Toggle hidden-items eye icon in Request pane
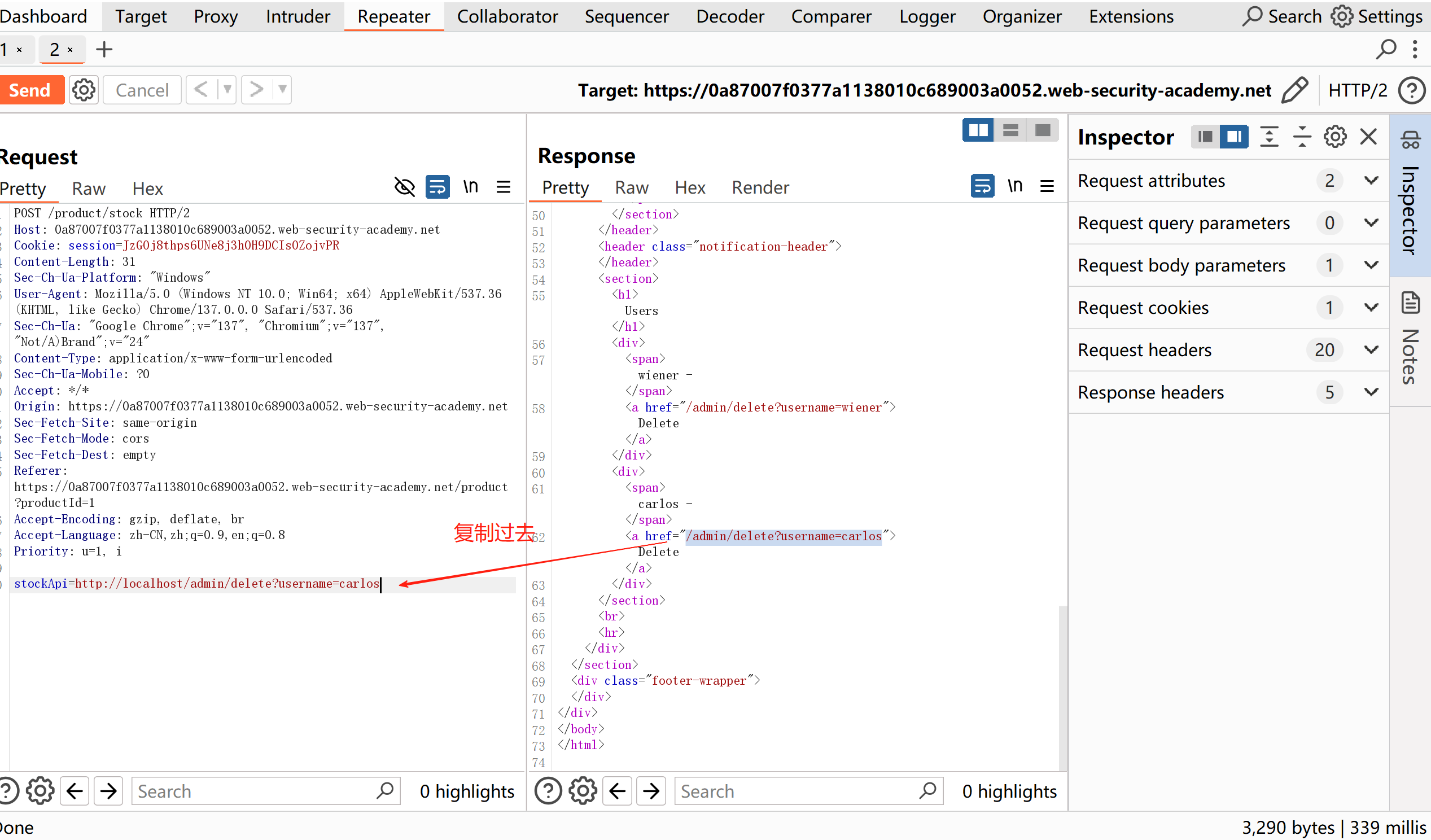This screenshot has height=840, width=1431. pos(404,187)
